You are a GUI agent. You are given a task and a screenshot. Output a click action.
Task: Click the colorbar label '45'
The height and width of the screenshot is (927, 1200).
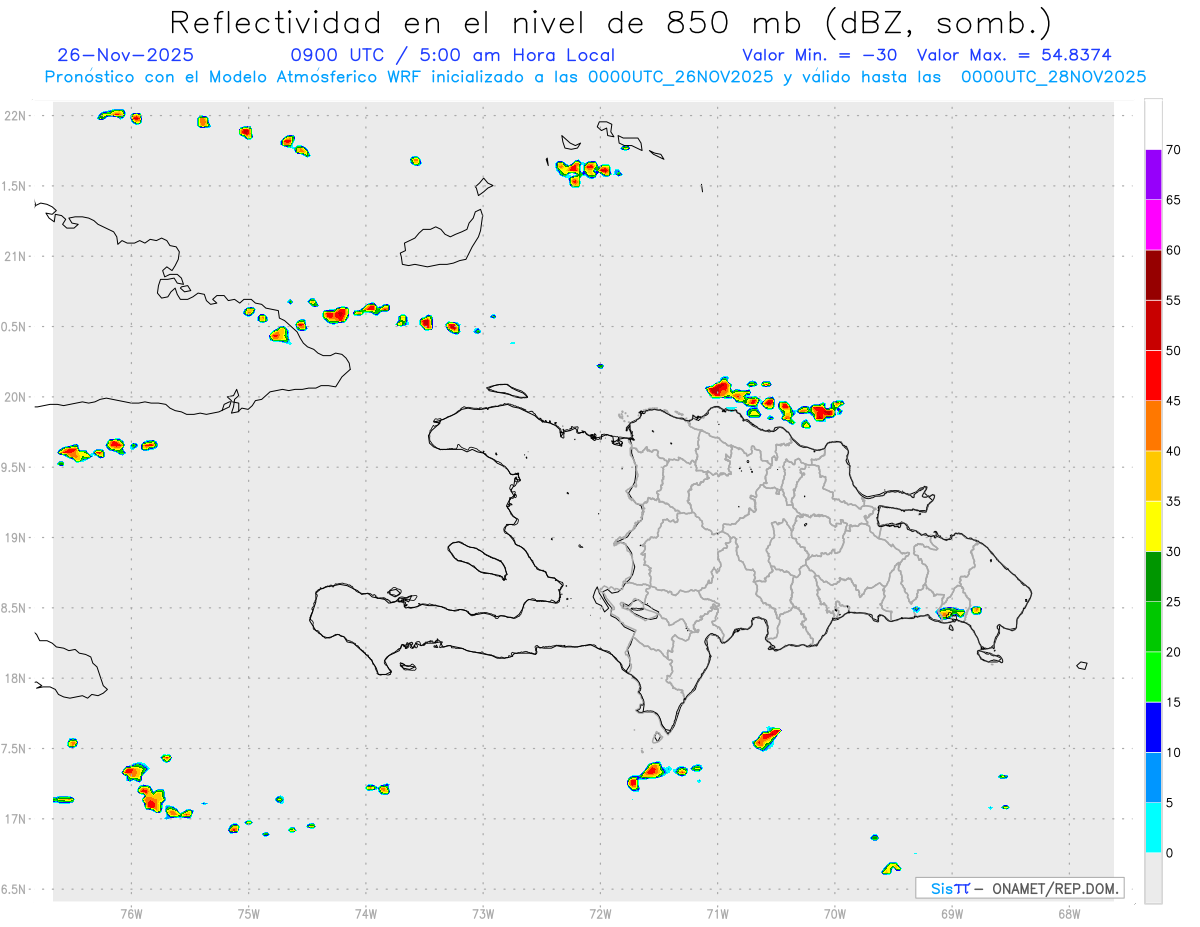[x=1174, y=401]
